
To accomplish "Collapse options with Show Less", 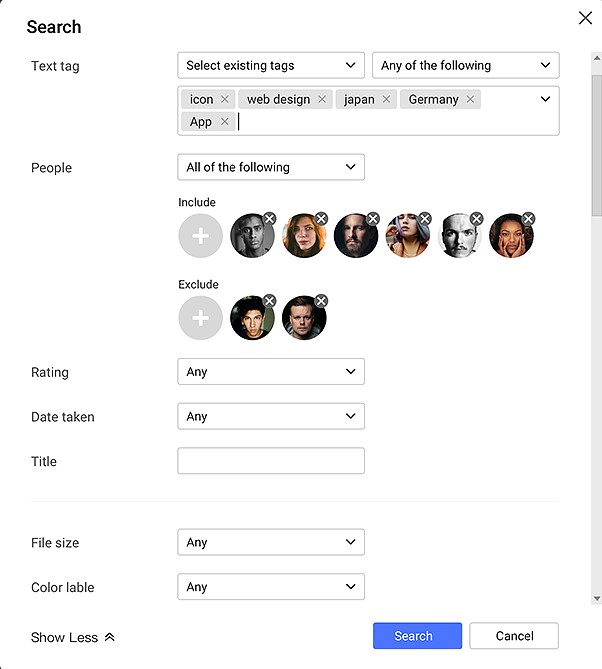I will pos(73,637).
